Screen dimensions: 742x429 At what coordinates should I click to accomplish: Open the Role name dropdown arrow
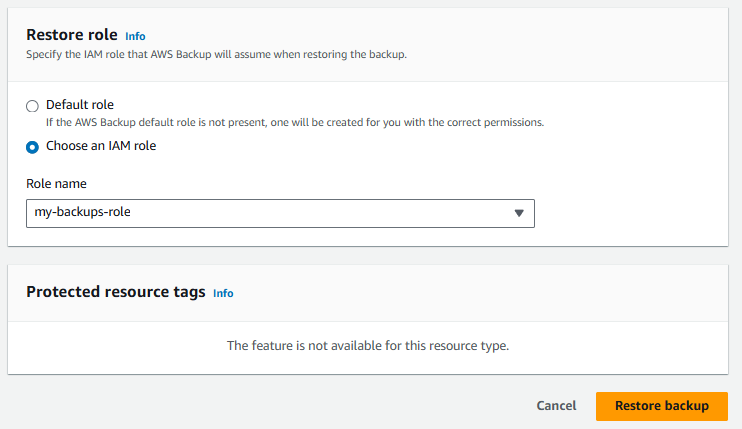519,213
